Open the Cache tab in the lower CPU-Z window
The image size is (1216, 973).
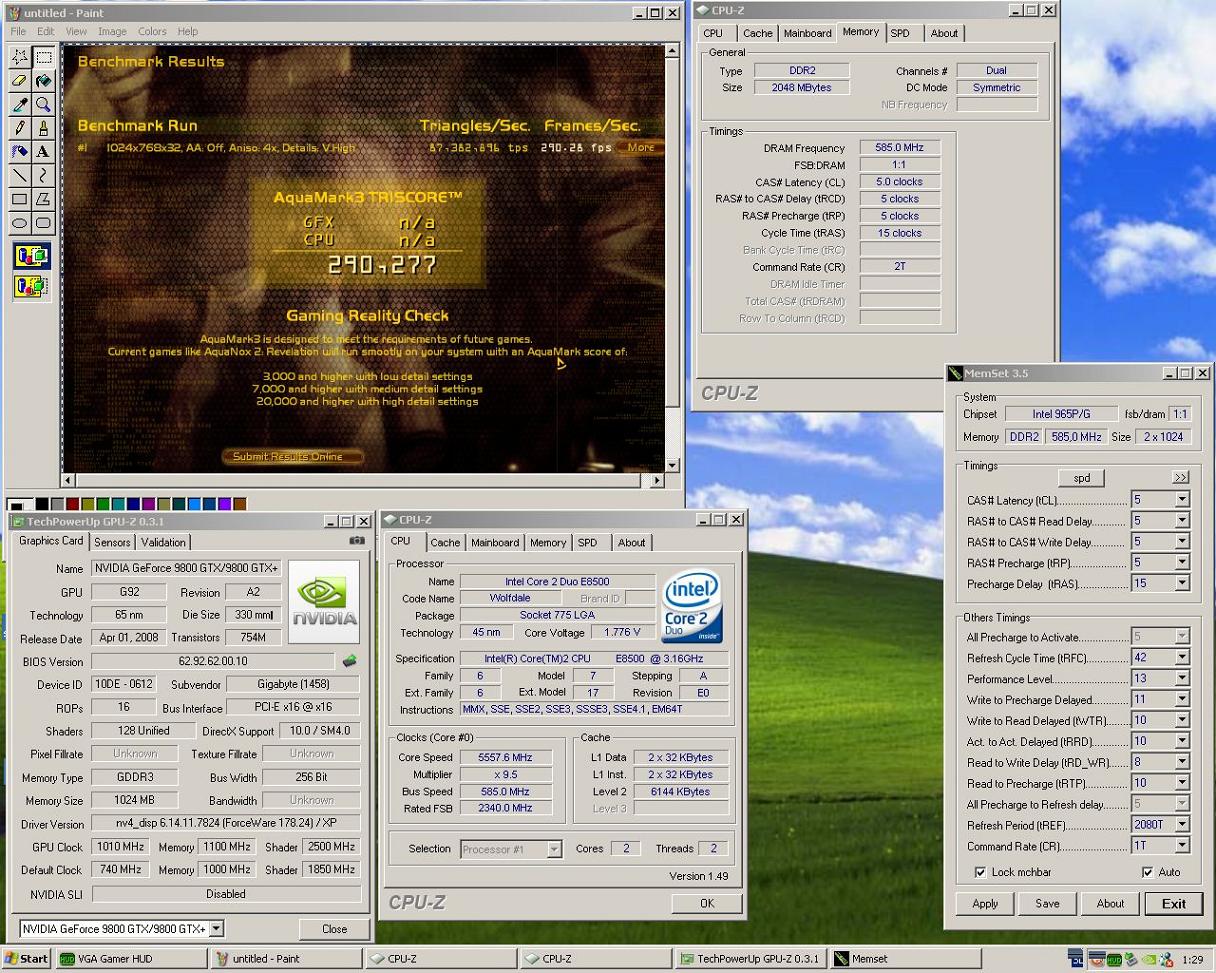coord(445,542)
